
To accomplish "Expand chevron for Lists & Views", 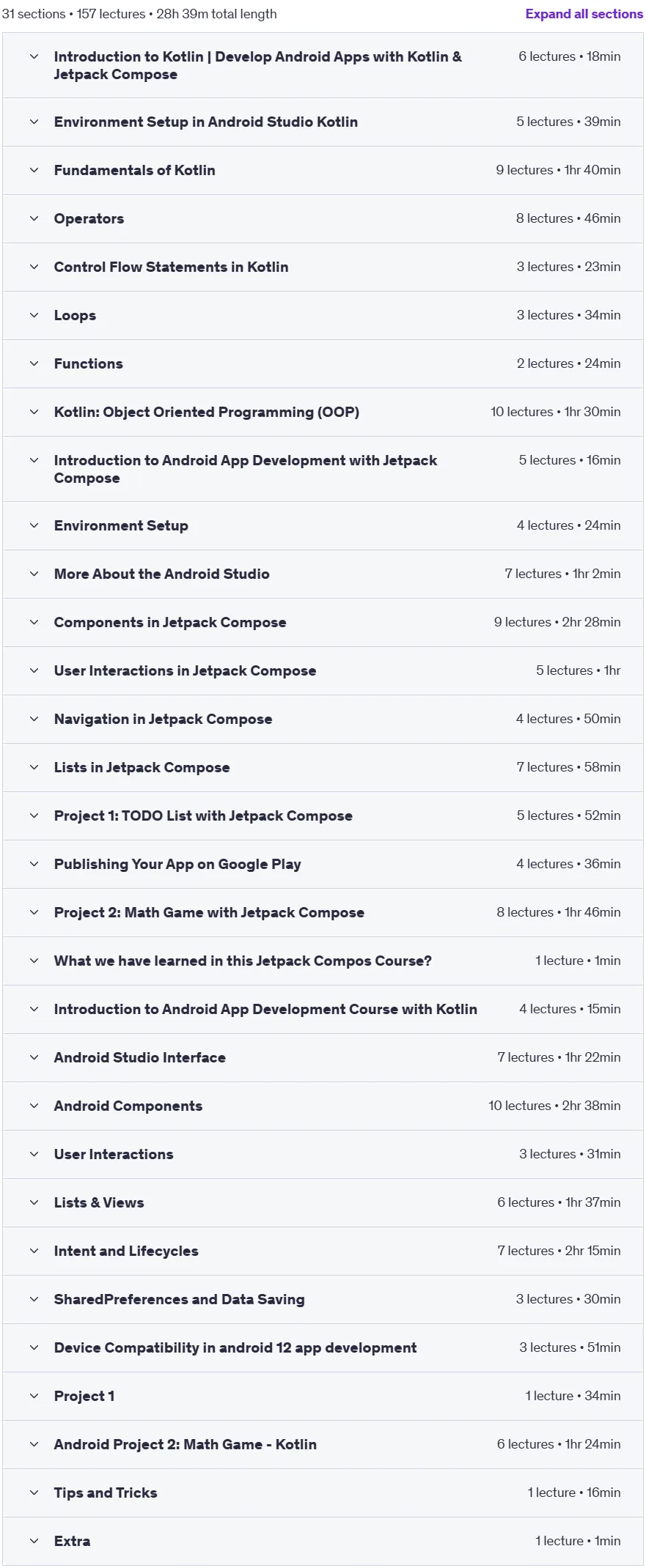I will pyautogui.click(x=34, y=1202).
